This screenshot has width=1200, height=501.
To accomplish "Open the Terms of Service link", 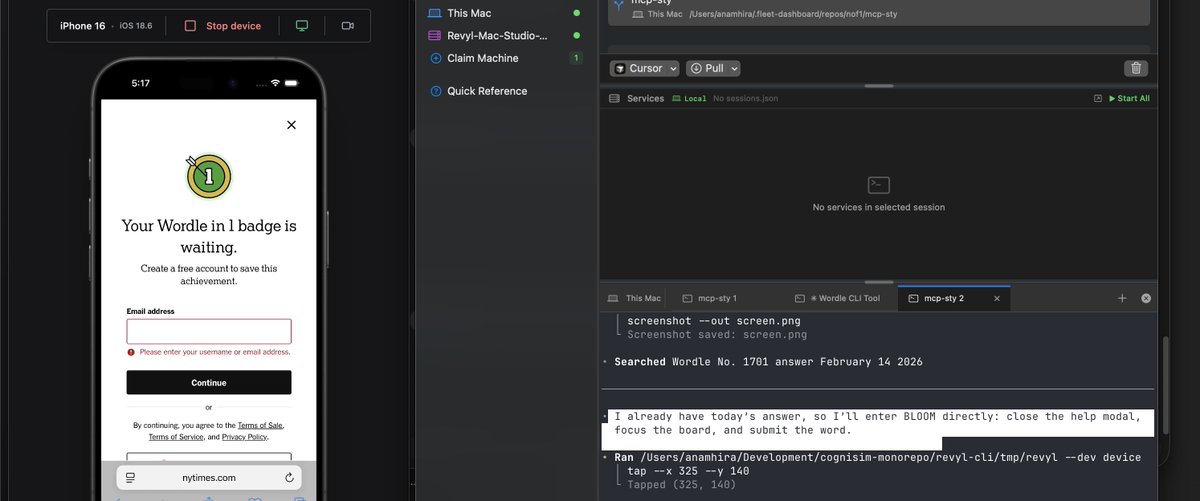I will coord(175,437).
